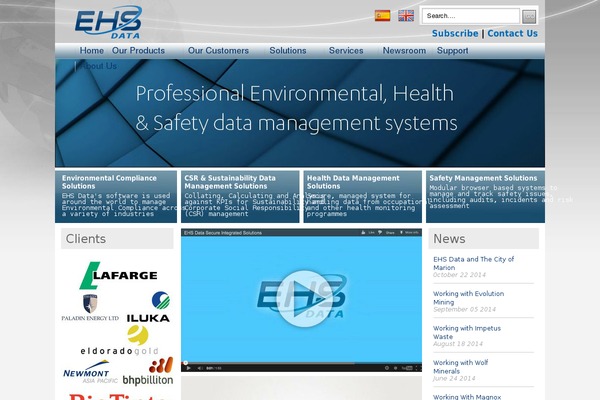Screen dimensions: 600x400
Task: Switch language via the UK flag
Action: [x=406, y=16]
